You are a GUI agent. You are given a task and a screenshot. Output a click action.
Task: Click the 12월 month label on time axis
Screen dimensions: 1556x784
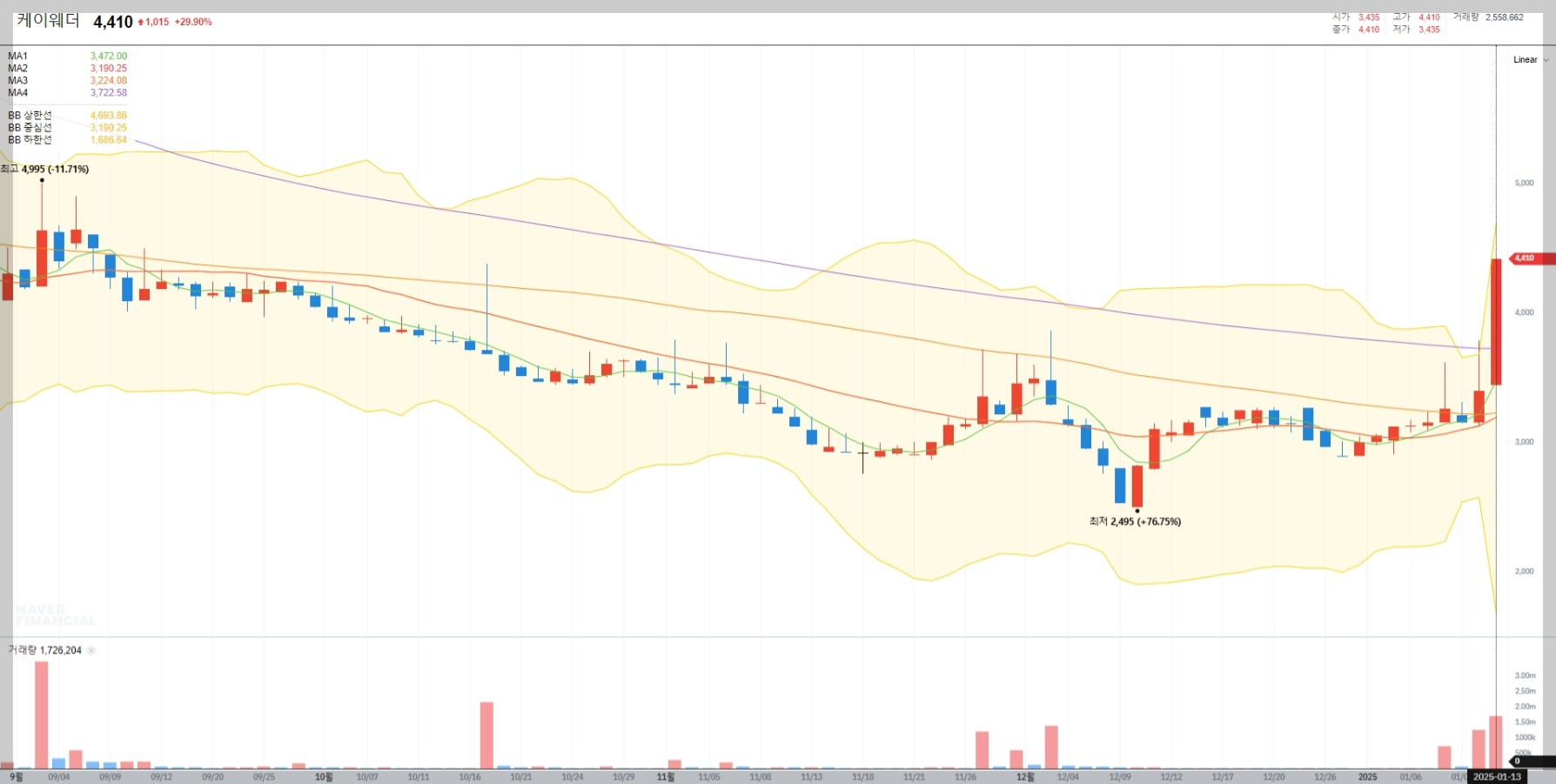point(1025,777)
